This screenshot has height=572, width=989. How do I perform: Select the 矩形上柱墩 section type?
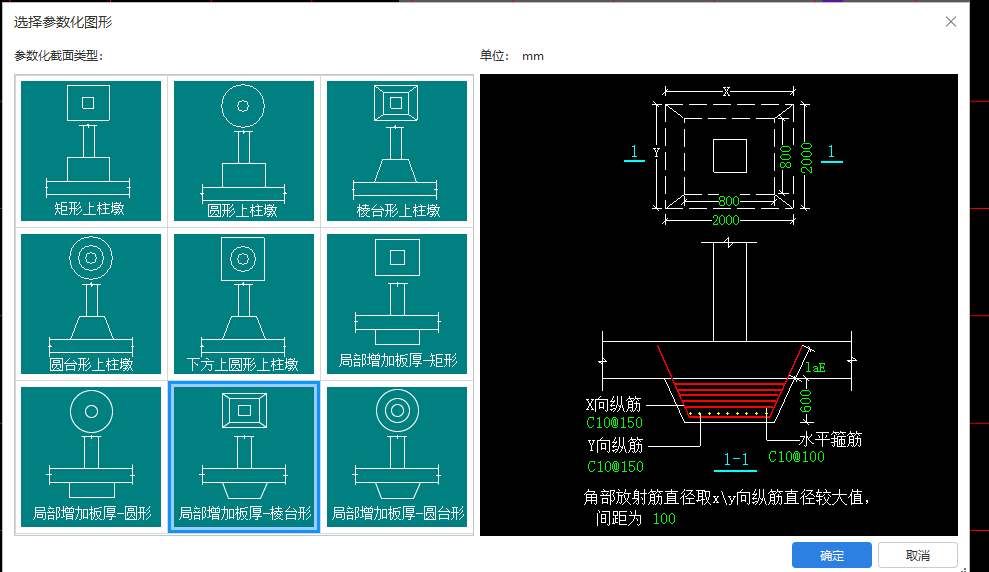coord(91,151)
